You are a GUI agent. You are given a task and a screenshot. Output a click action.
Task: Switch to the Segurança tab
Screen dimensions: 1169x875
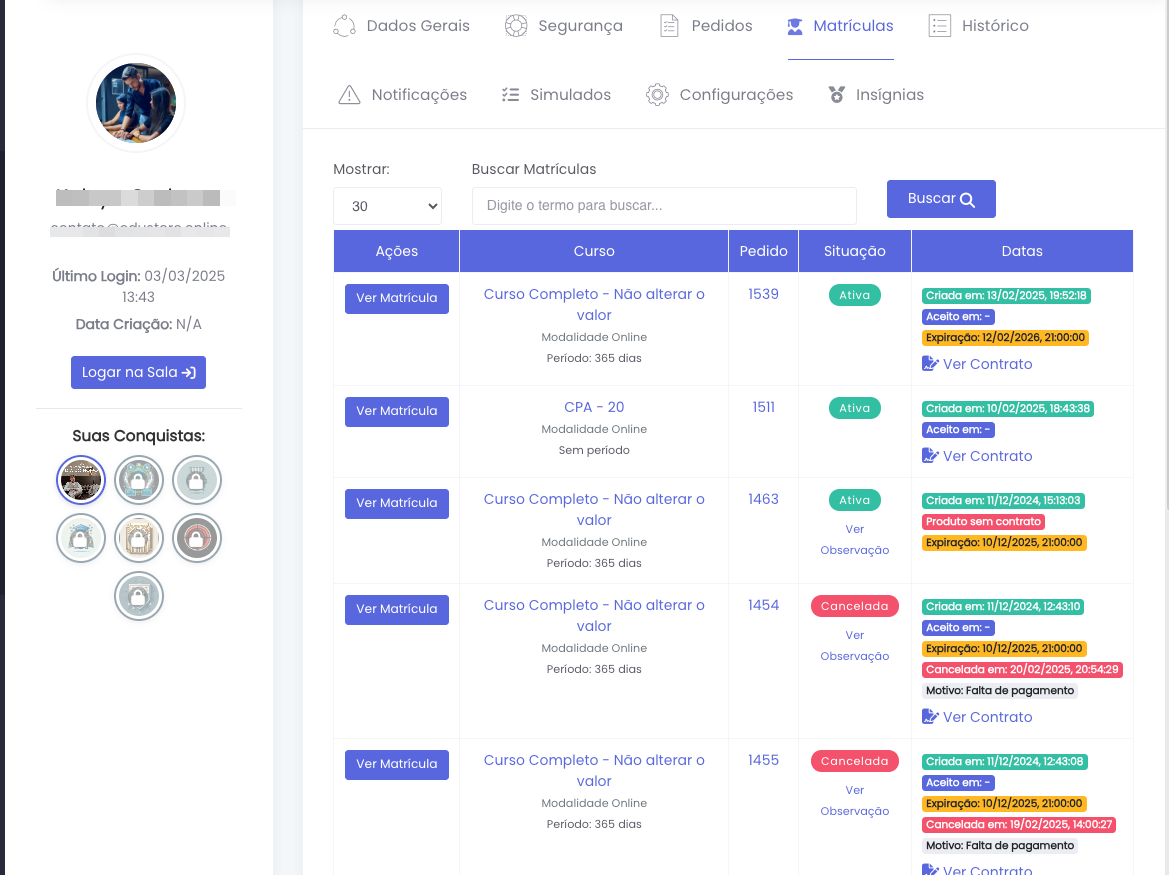(x=563, y=26)
